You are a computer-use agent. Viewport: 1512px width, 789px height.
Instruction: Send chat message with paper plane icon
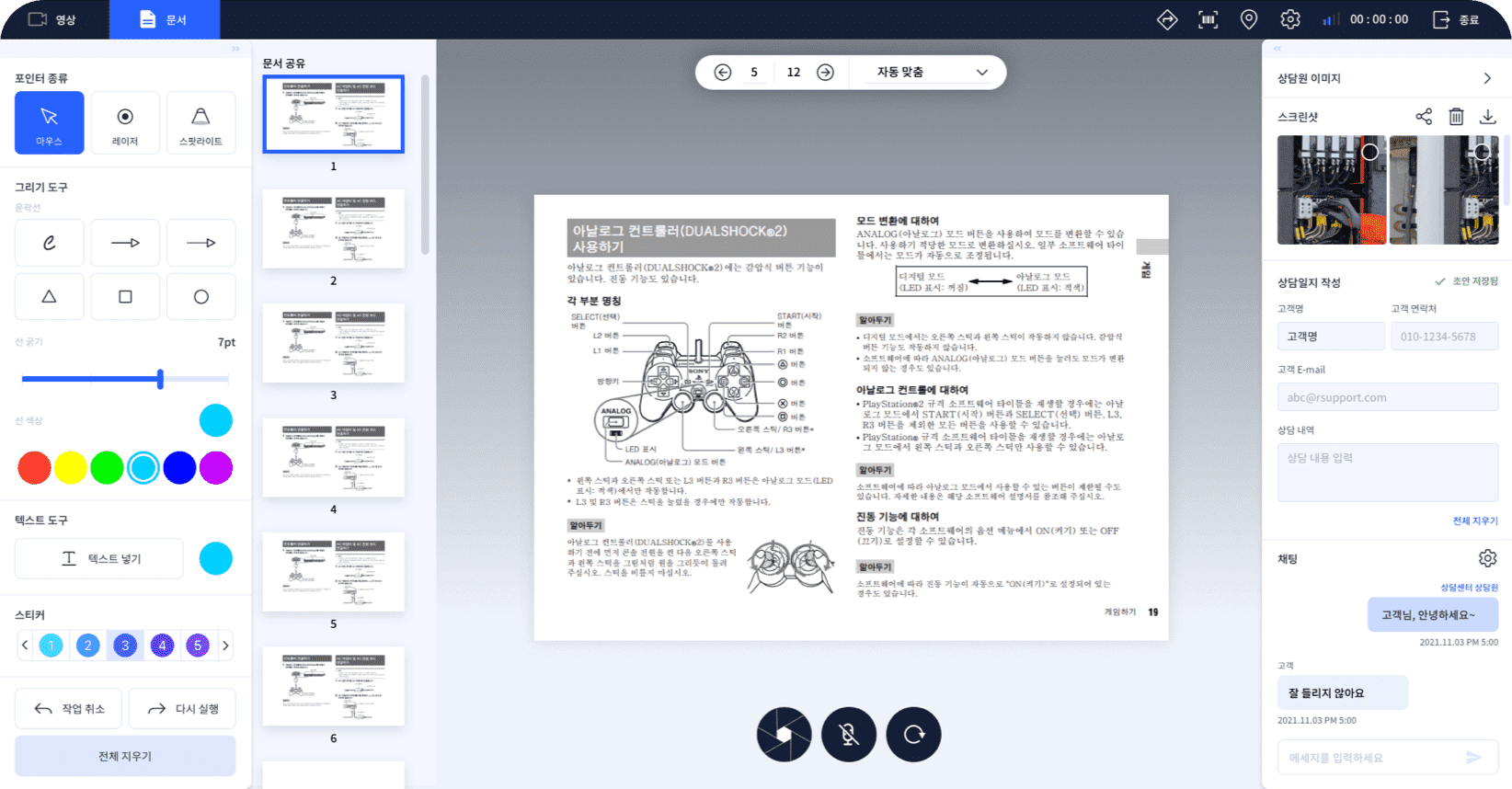pyautogui.click(x=1474, y=758)
